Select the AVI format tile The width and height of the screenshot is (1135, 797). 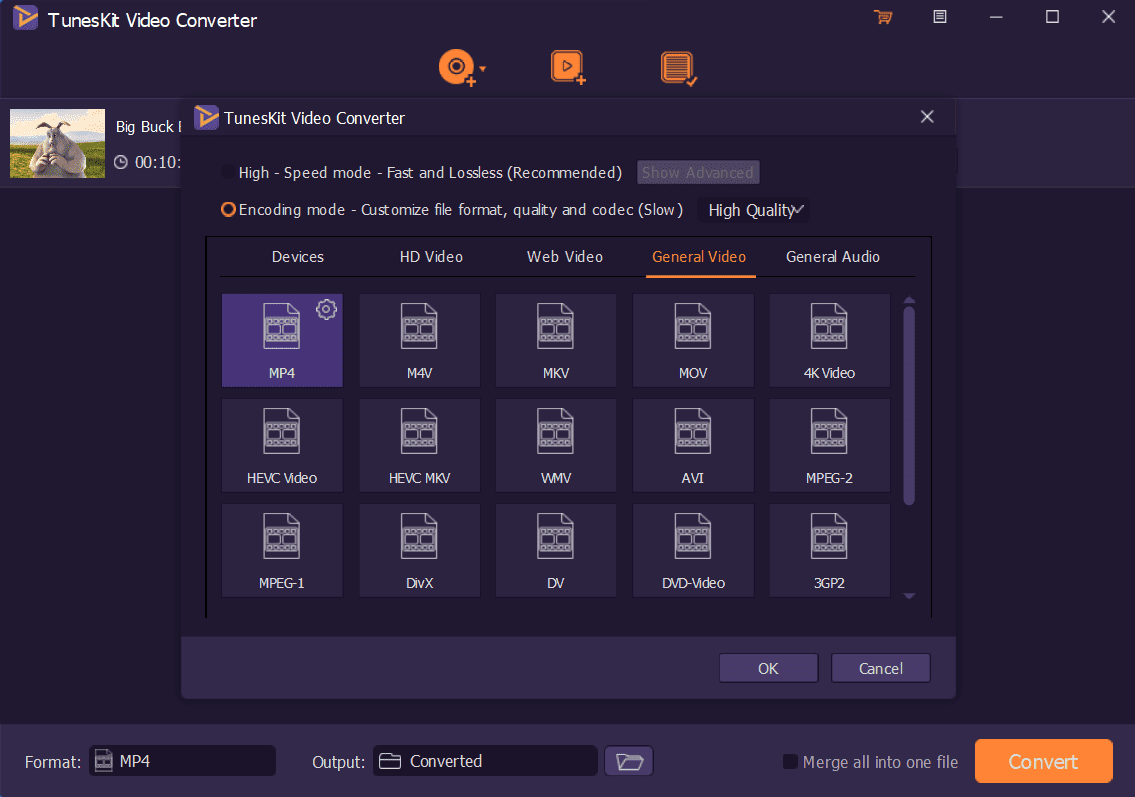pos(693,445)
